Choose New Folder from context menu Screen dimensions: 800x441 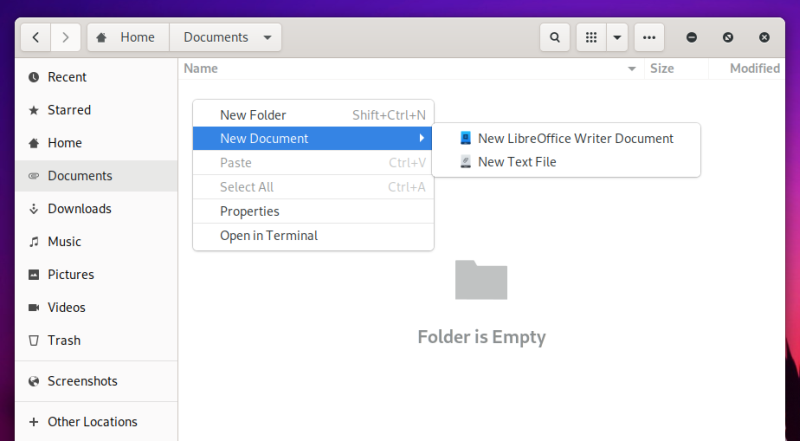313,115
